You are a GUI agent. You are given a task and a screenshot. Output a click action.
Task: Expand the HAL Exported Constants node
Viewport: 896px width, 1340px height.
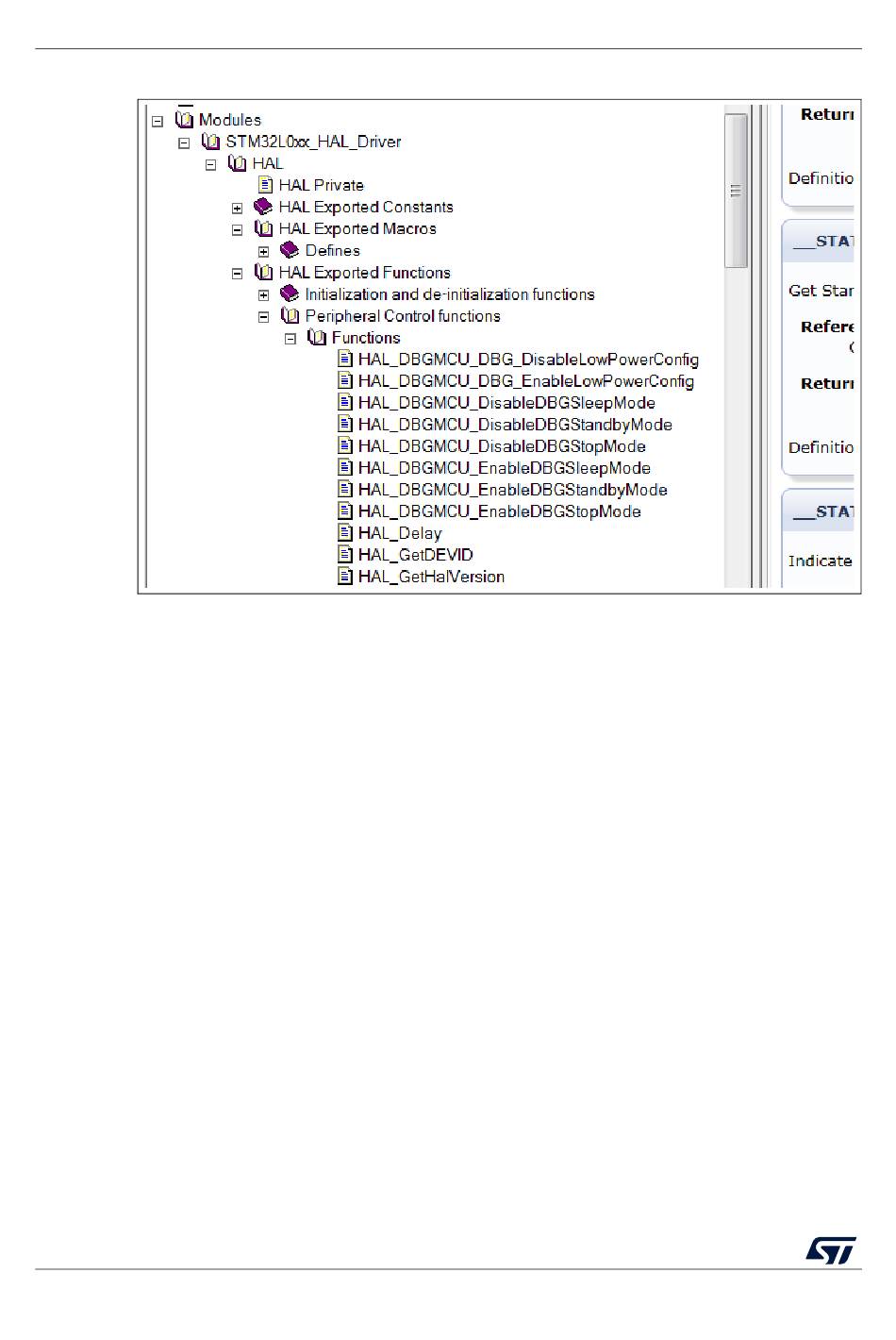pos(238,208)
